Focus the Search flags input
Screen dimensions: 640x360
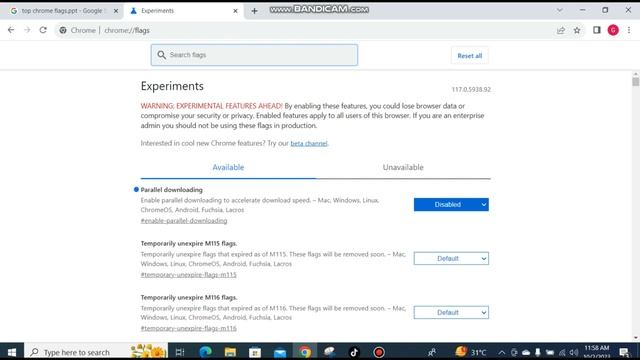click(254, 55)
